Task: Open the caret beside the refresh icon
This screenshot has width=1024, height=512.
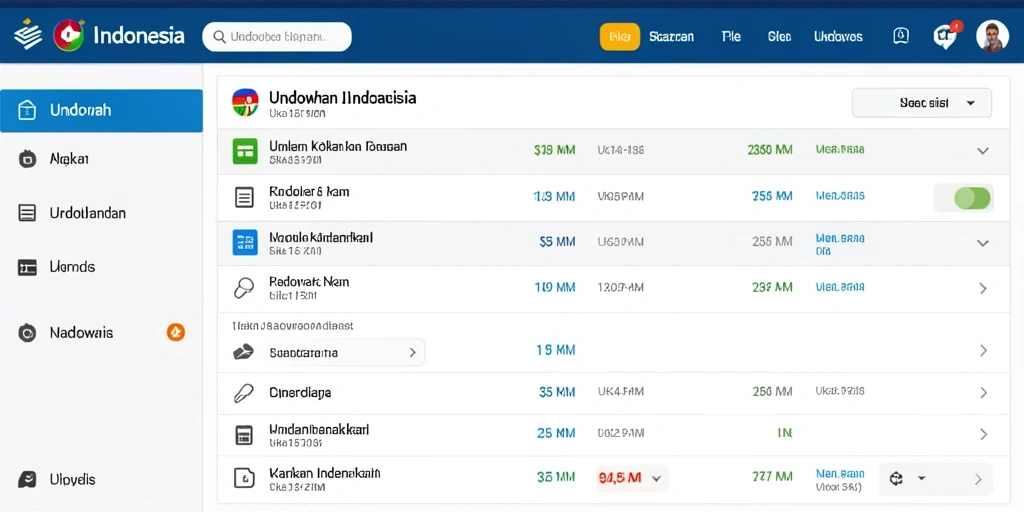Action: [x=921, y=479]
